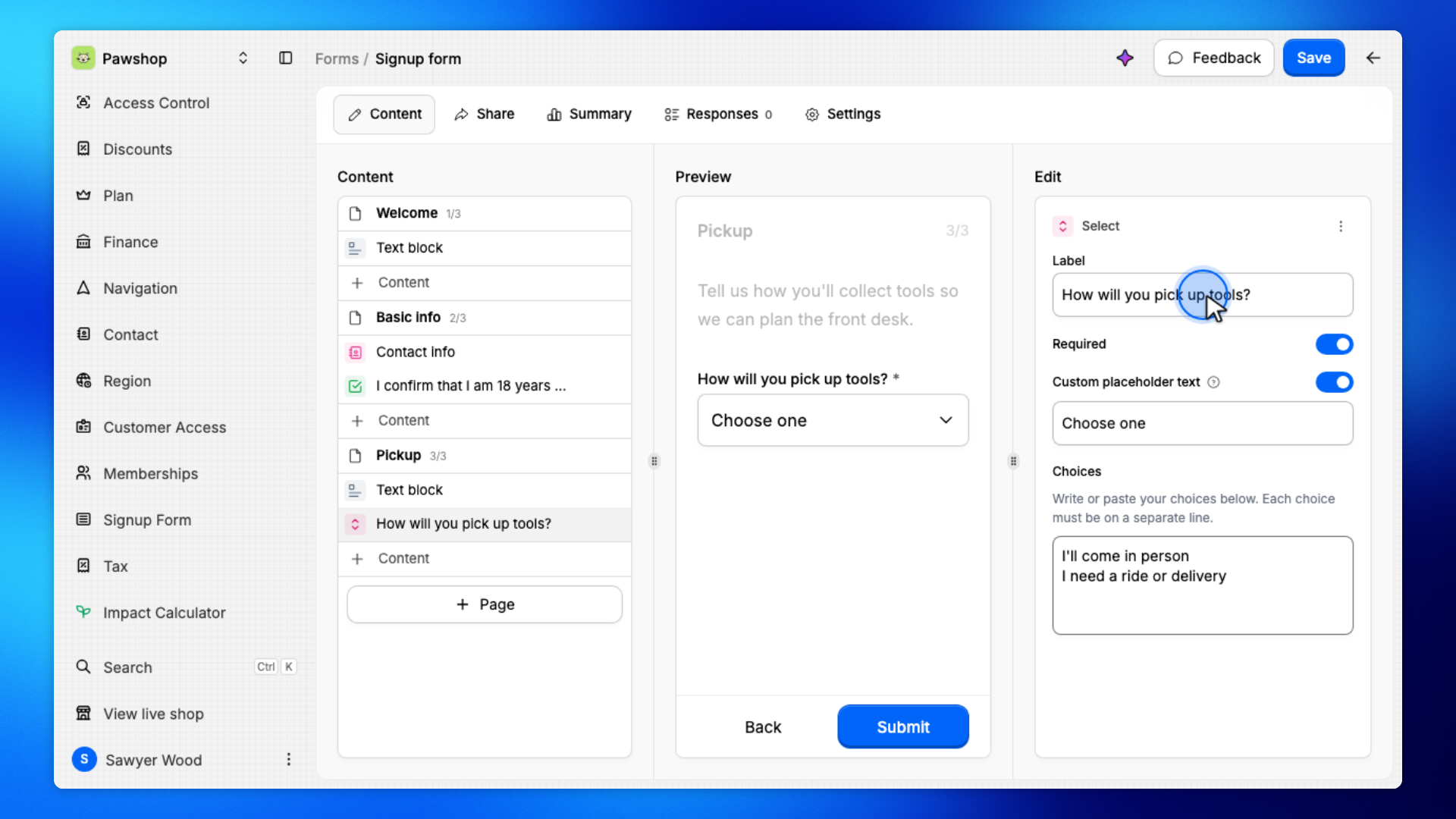This screenshot has height=819, width=1456.
Task: Open the Choose one dropdown in preview
Action: (833, 420)
